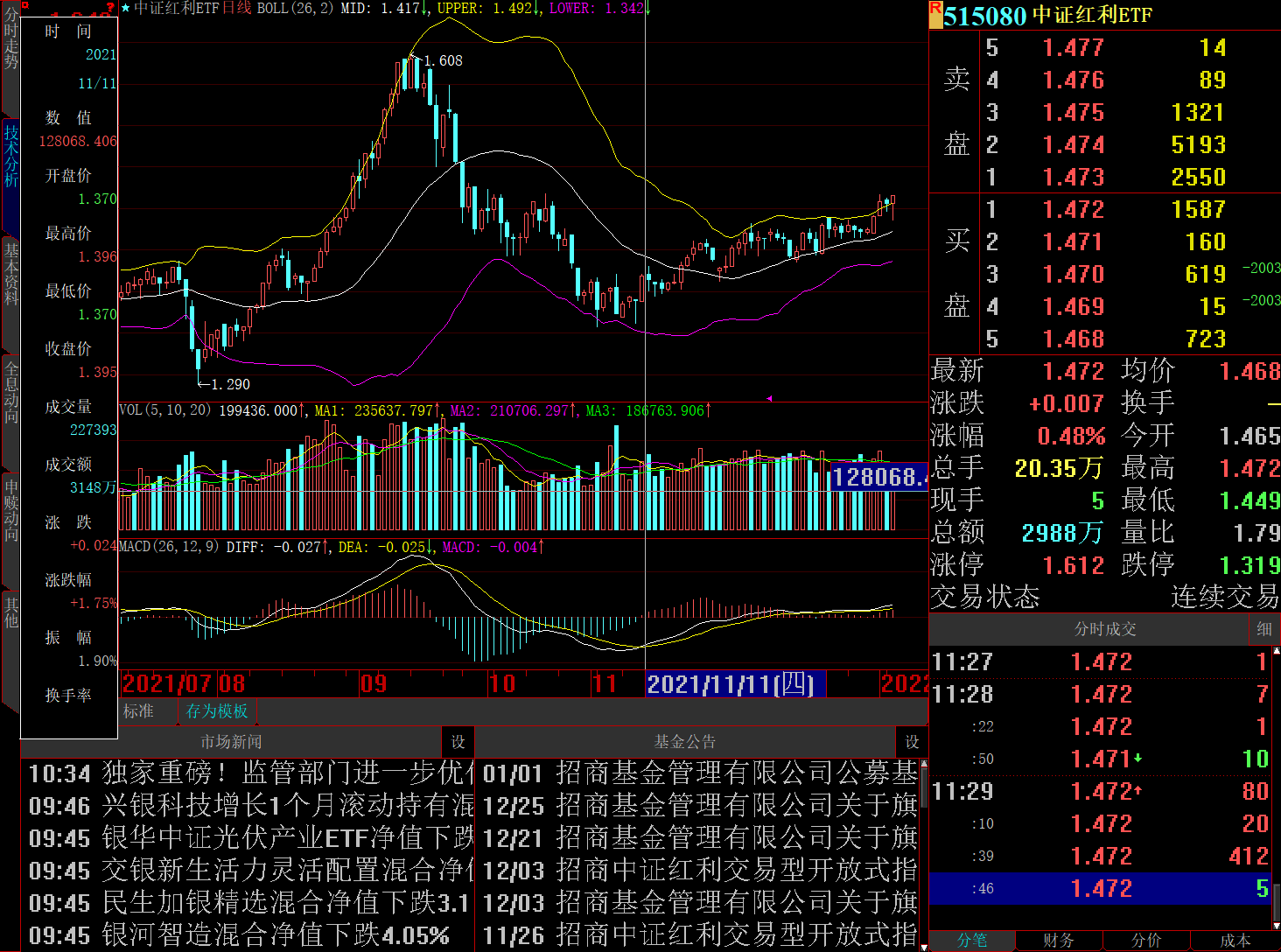Open the 银华中证光伏产业ETF news item
The width and height of the screenshot is (1281, 952).
[x=248, y=838]
